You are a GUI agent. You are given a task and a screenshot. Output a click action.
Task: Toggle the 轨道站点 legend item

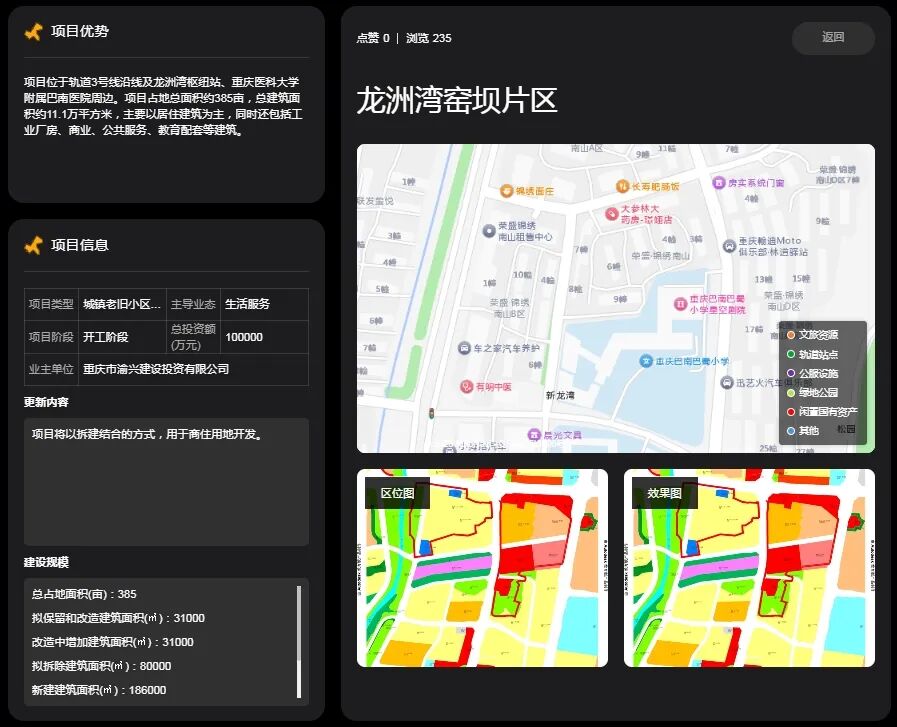pyautogui.click(x=813, y=355)
